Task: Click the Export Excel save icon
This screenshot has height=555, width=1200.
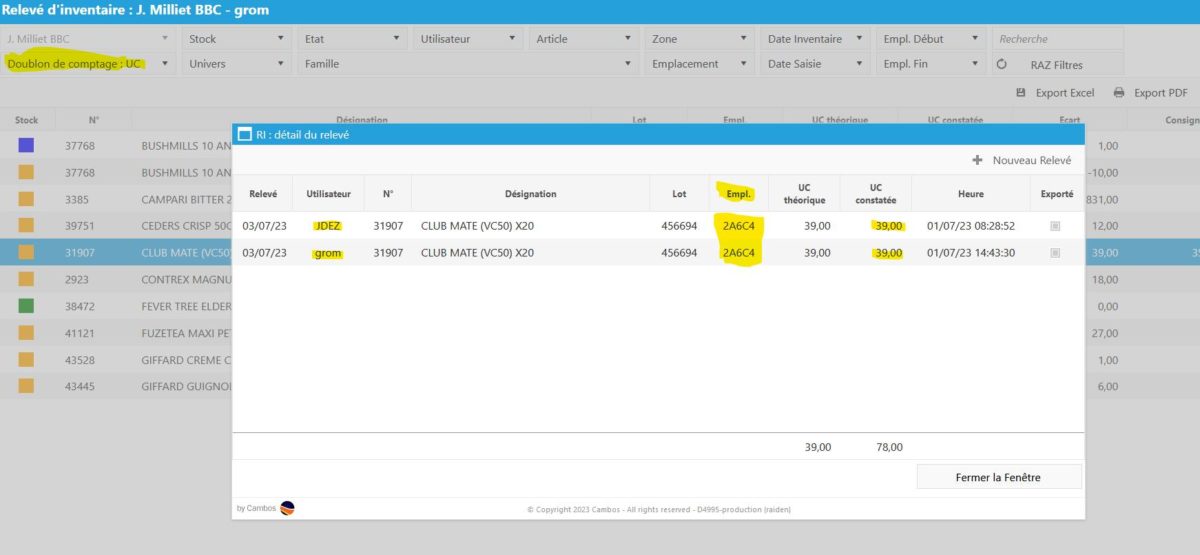Action: 1021,93
